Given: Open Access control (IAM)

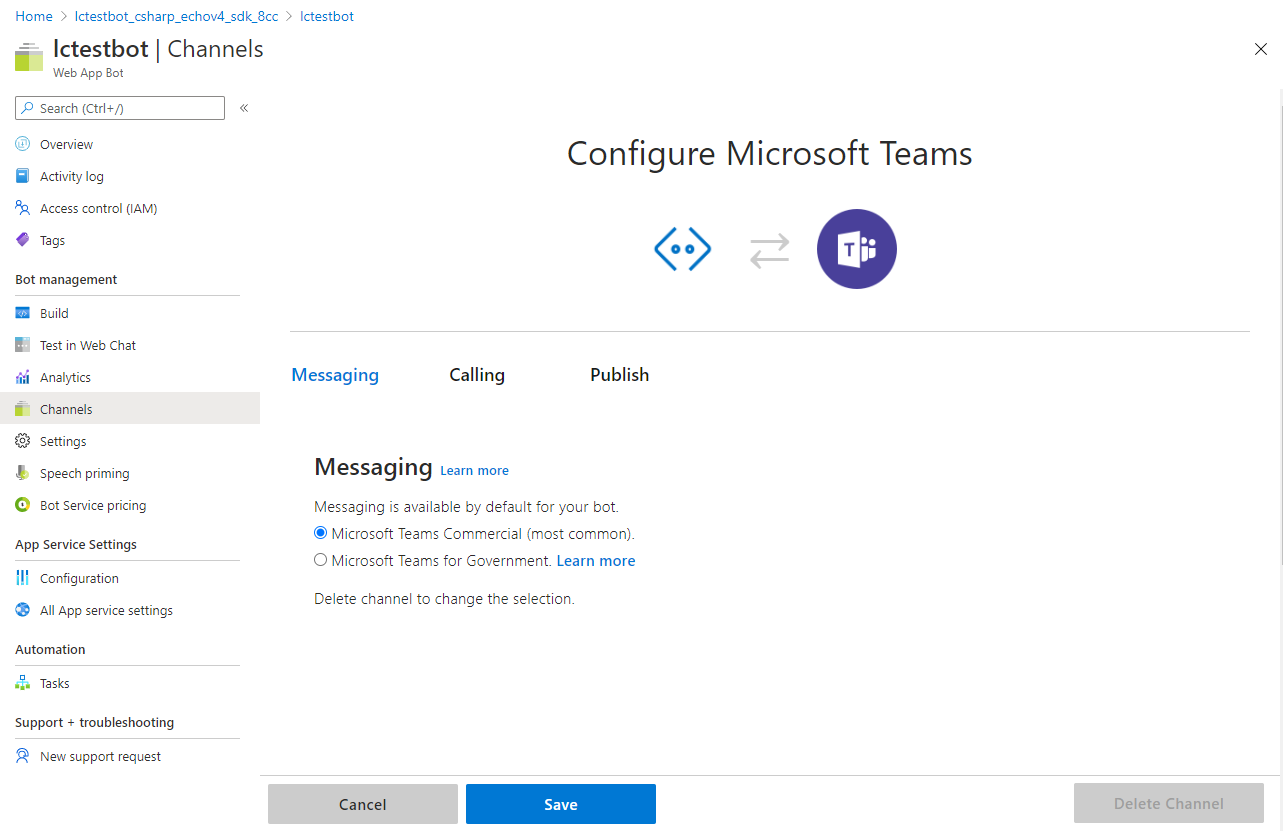Looking at the screenshot, I should tap(98, 208).
